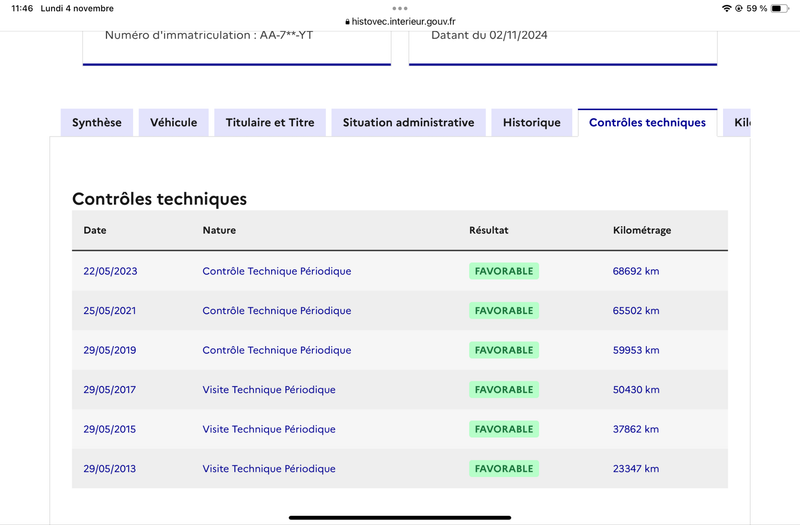
Task: Click the Date column header
Action: [x=95, y=230]
